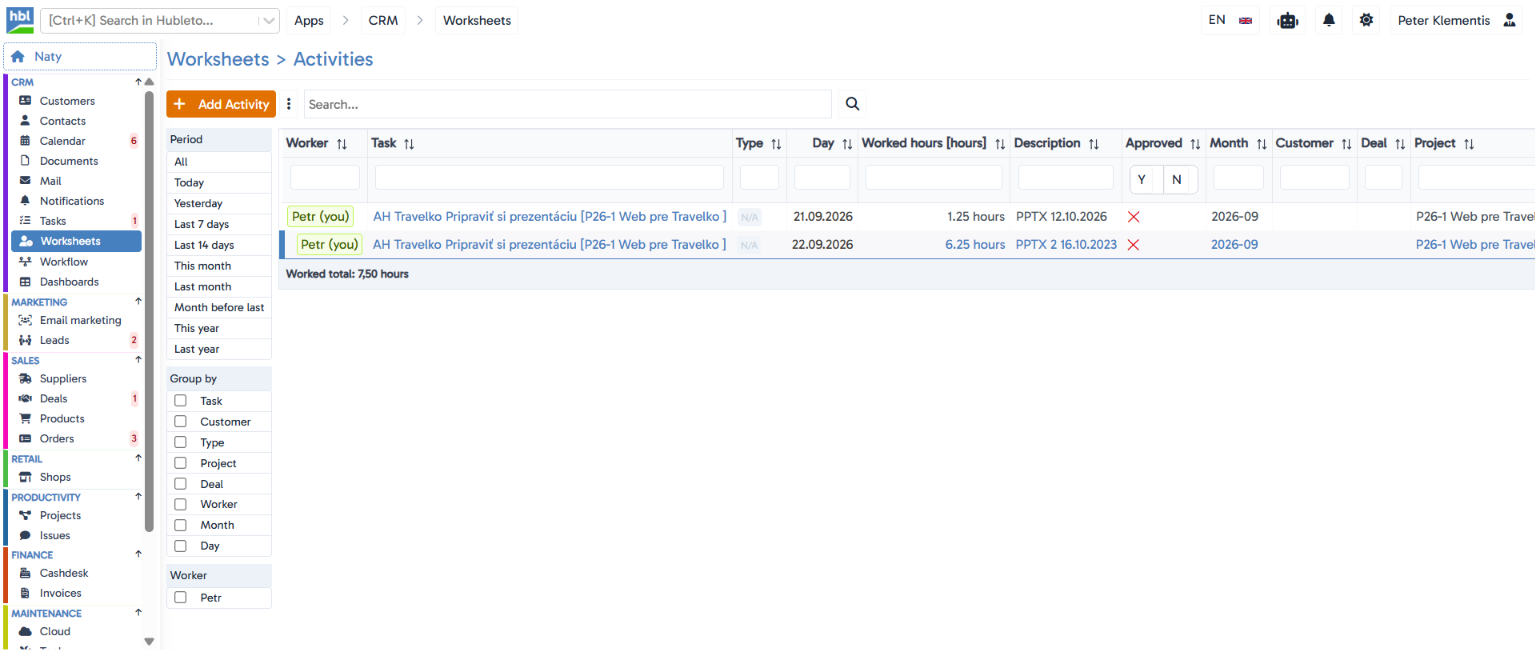Sort table by Worked hours column

[x=999, y=144]
